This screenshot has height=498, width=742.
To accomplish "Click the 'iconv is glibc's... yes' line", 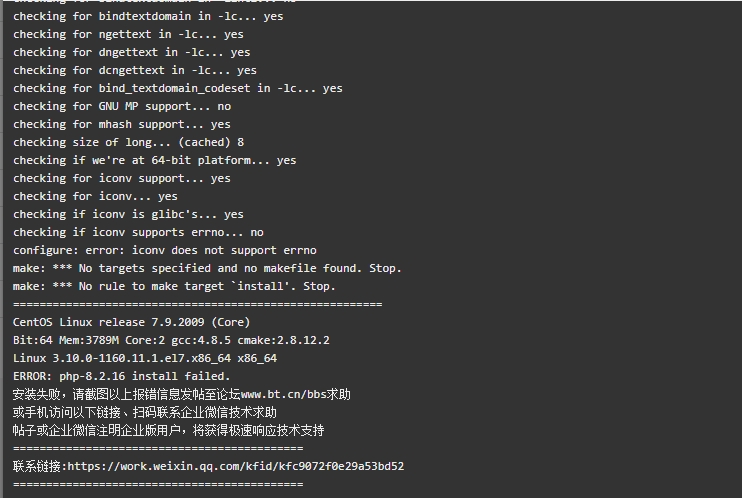I will click(x=128, y=214).
